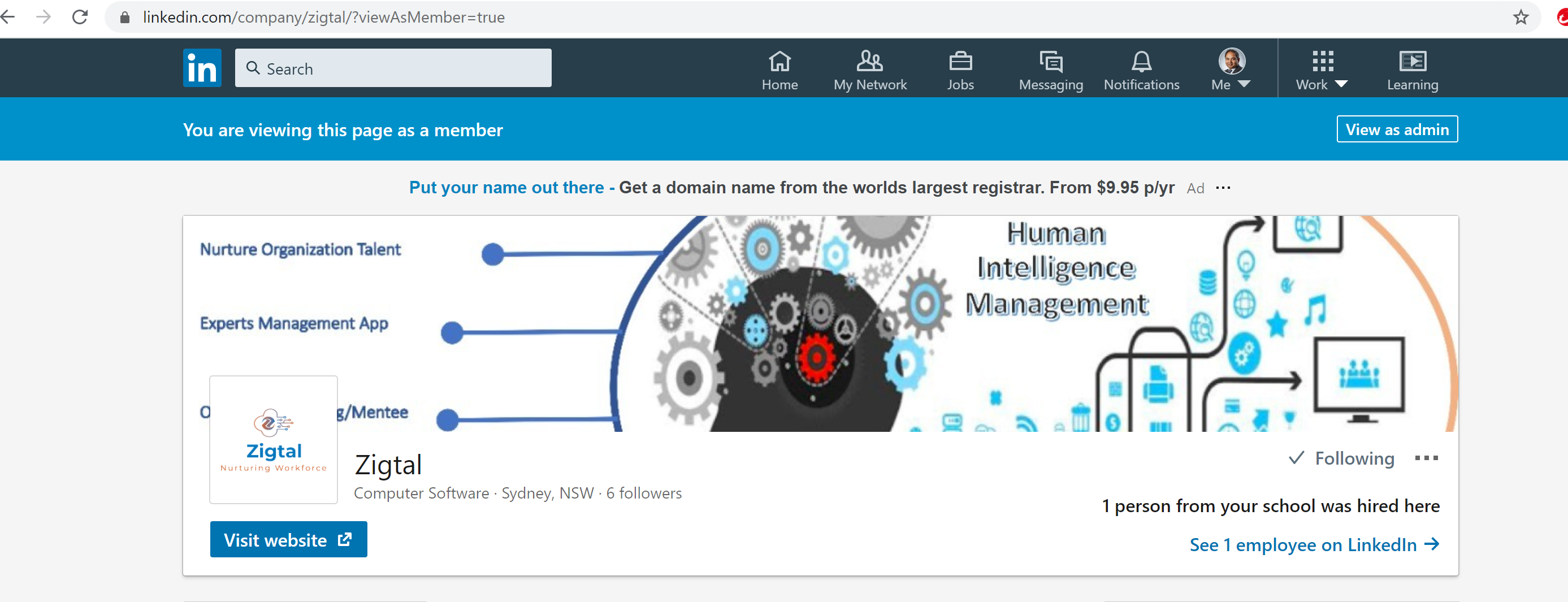Open Zigtal page more options menu
This screenshot has width=1568, height=602.
point(1426,458)
